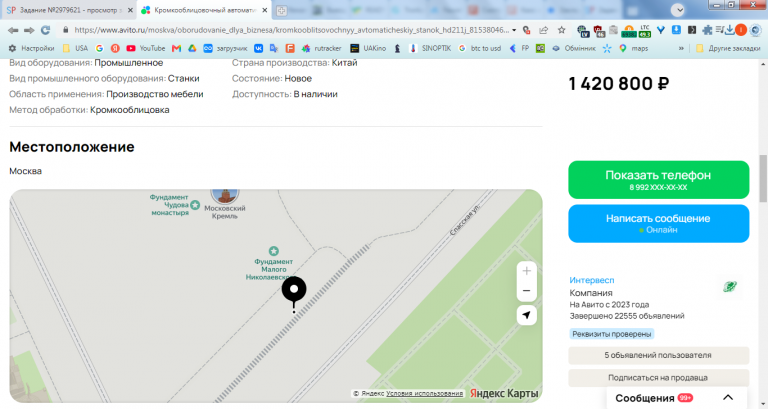Click Показать телефон button
Viewport: 768px width, 409px height.
[658, 180]
